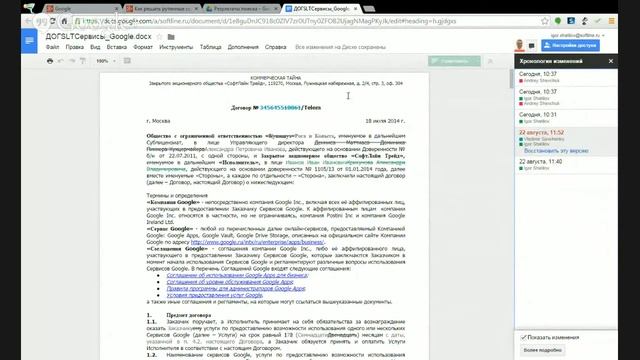Open the toolbar icon right of zoom
This screenshot has height=360, width=640.
pos(127,61)
